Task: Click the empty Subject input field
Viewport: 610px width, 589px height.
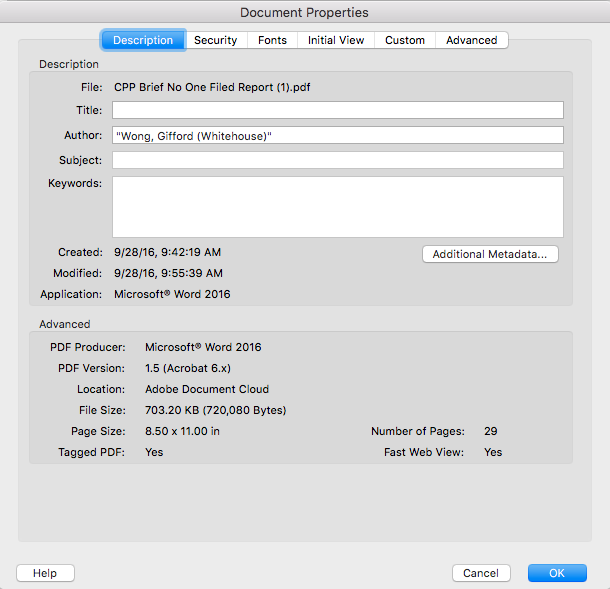Action: click(337, 160)
